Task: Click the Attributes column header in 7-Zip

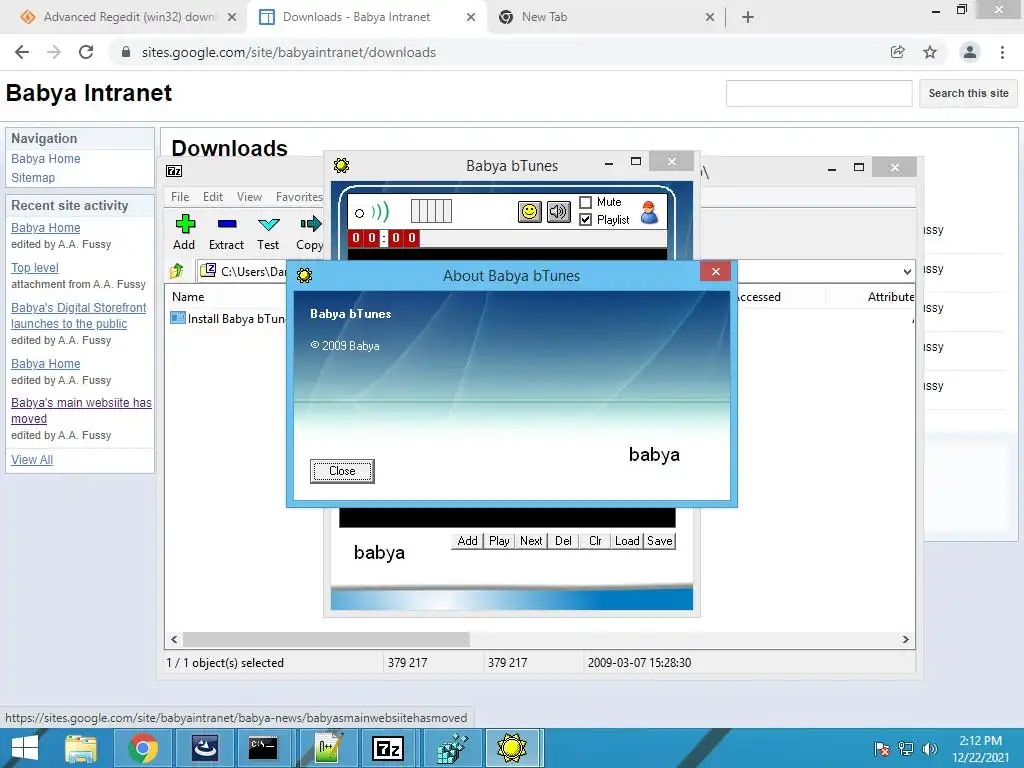Action: point(891,296)
